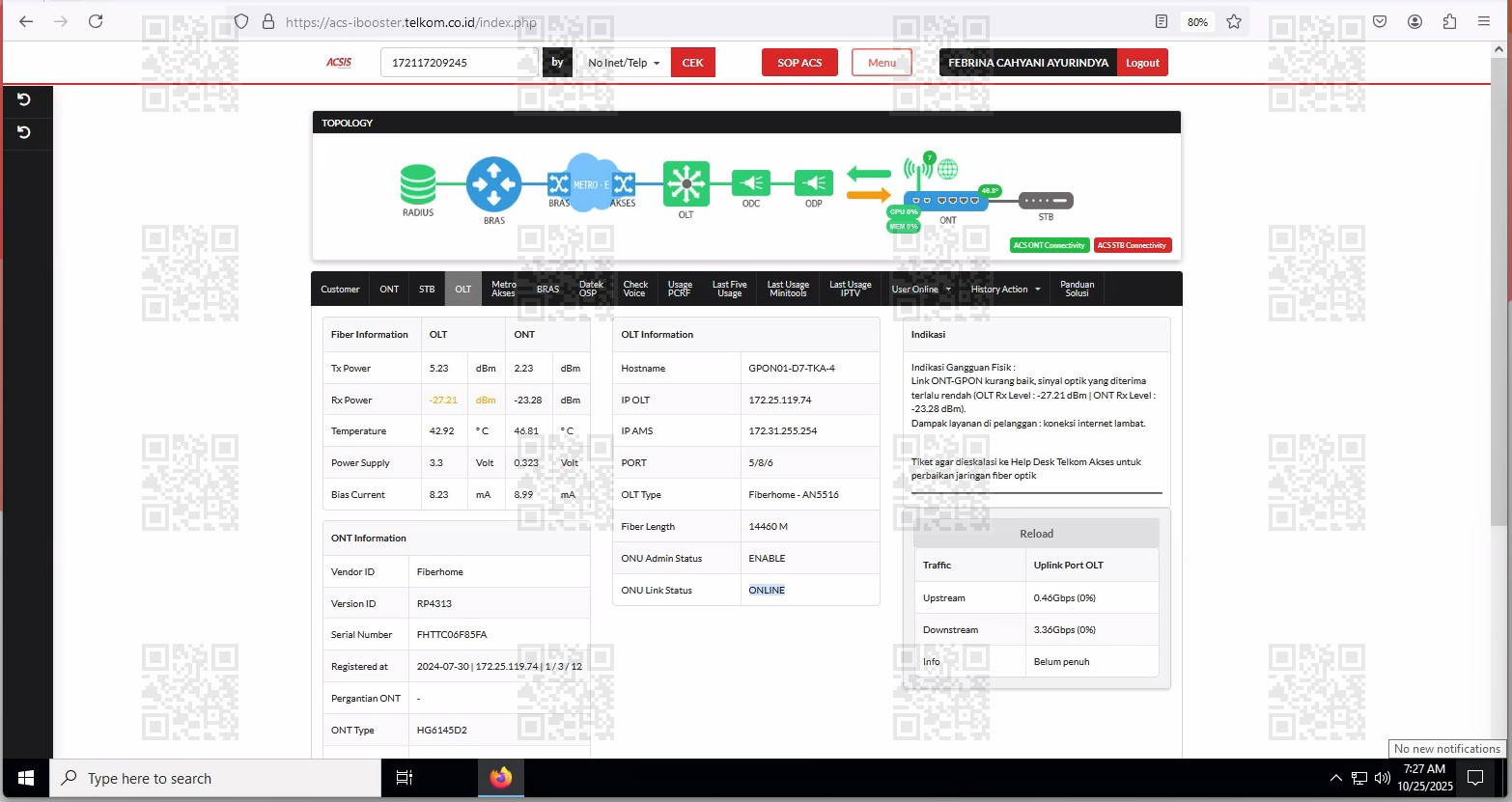Viewport: 1512px width, 802px height.
Task: Click the Reload button above Traffic table
Action: click(1036, 534)
